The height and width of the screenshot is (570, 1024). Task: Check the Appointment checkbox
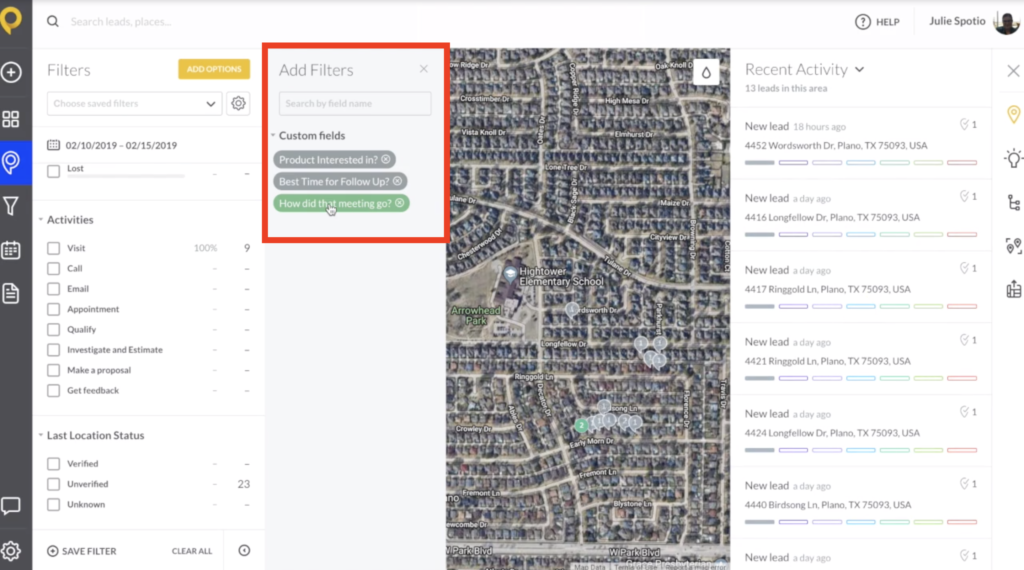[x=54, y=309]
